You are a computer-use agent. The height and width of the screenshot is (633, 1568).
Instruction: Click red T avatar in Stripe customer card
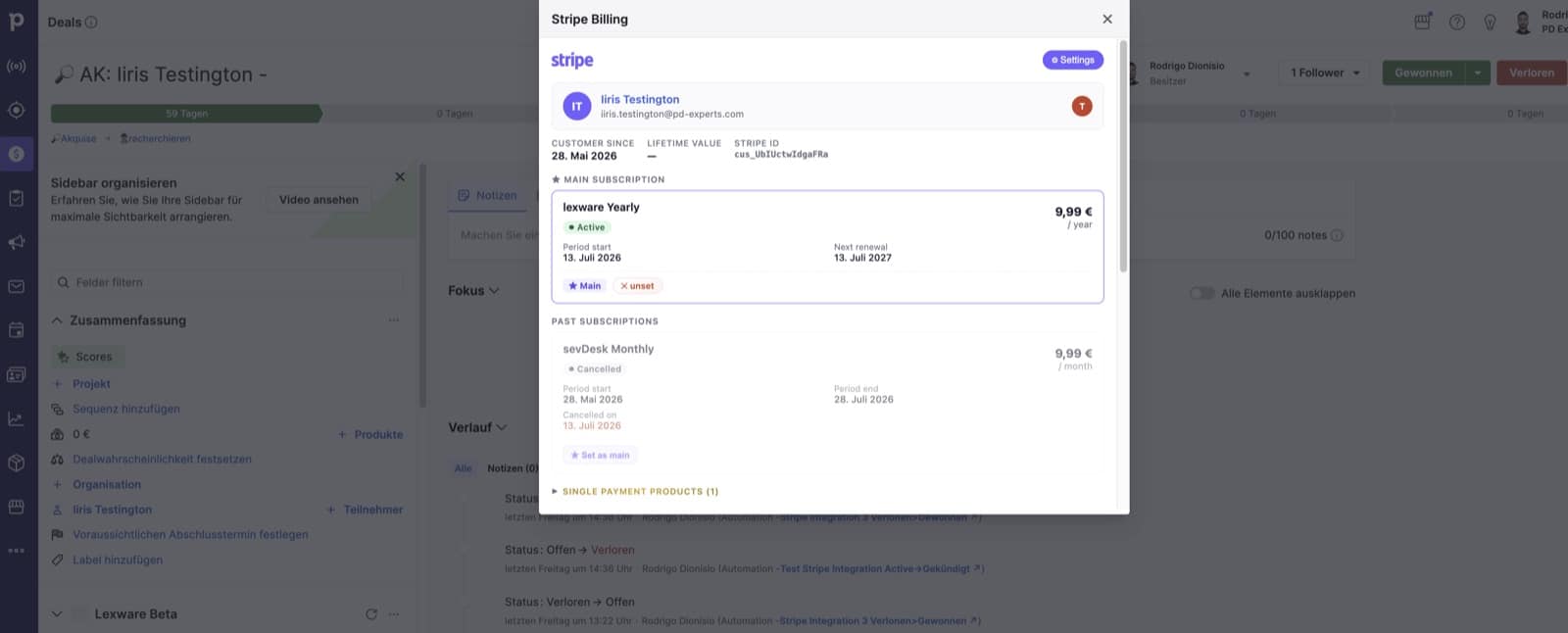click(x=1082, y=106)
